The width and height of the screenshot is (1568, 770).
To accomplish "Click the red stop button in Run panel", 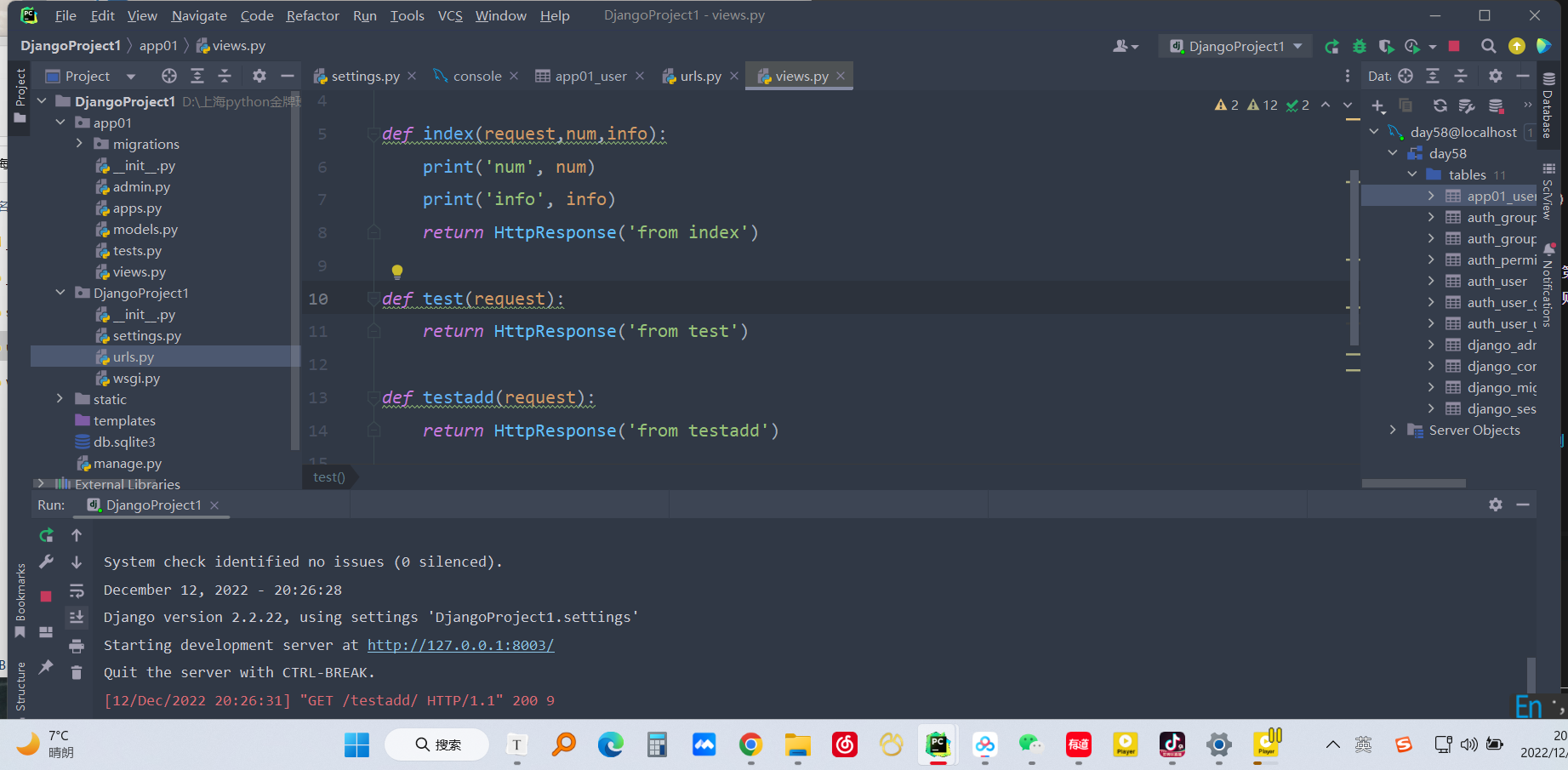I will [46, 596].
